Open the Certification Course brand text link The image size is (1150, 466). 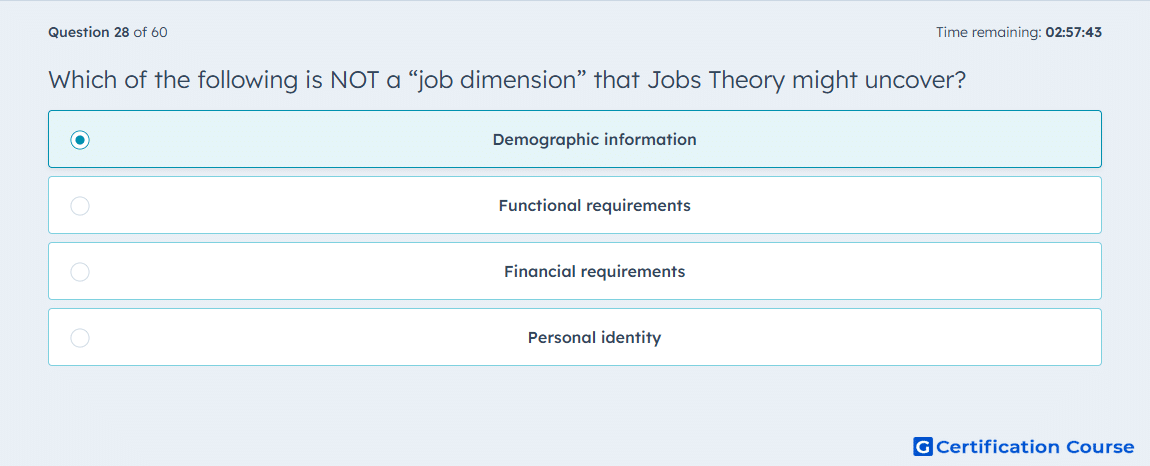(1035, 446)
